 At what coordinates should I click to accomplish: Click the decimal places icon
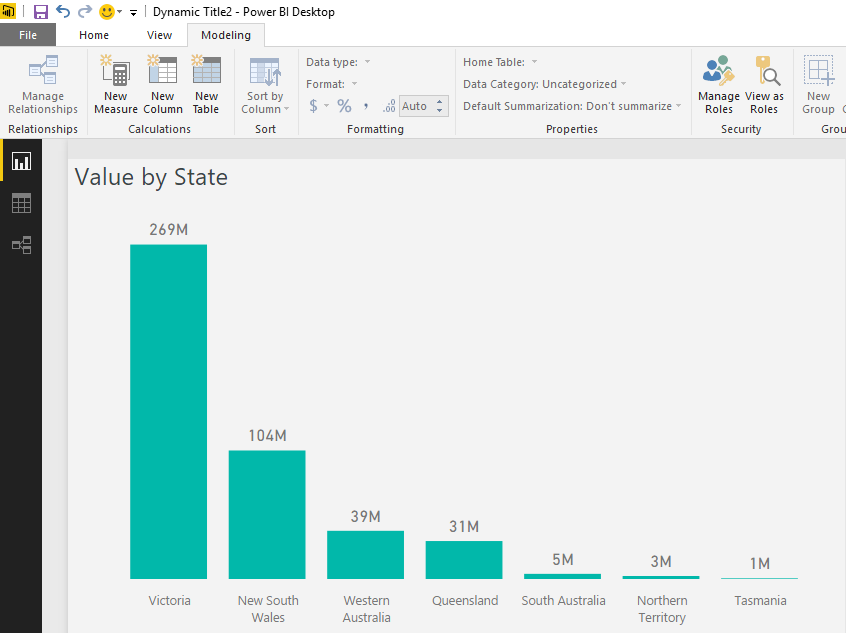(389, 106)
